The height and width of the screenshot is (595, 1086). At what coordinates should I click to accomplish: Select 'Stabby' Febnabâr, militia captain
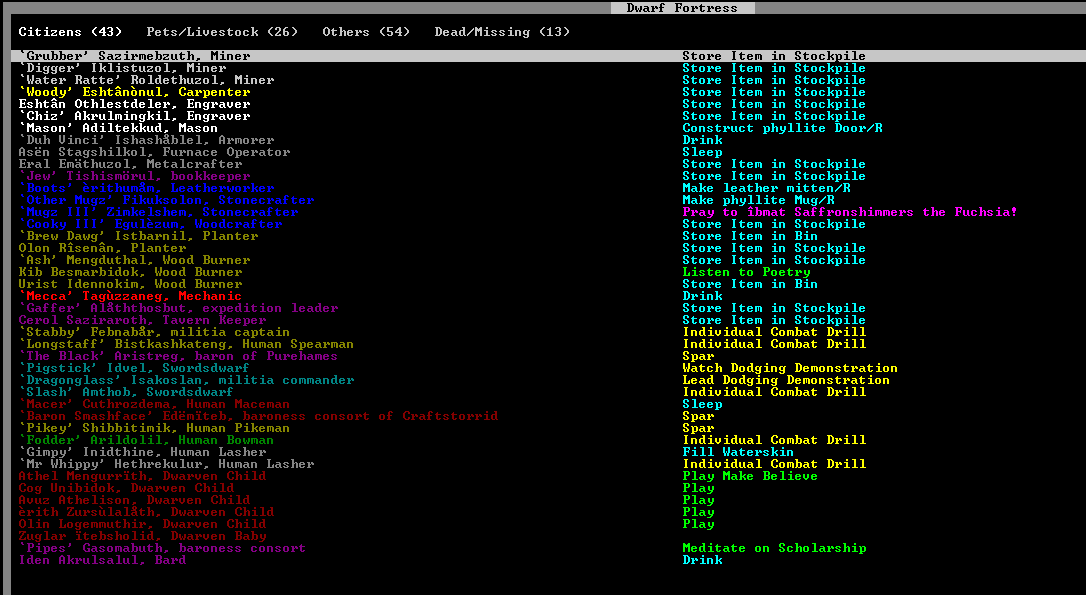pos(154,332)
